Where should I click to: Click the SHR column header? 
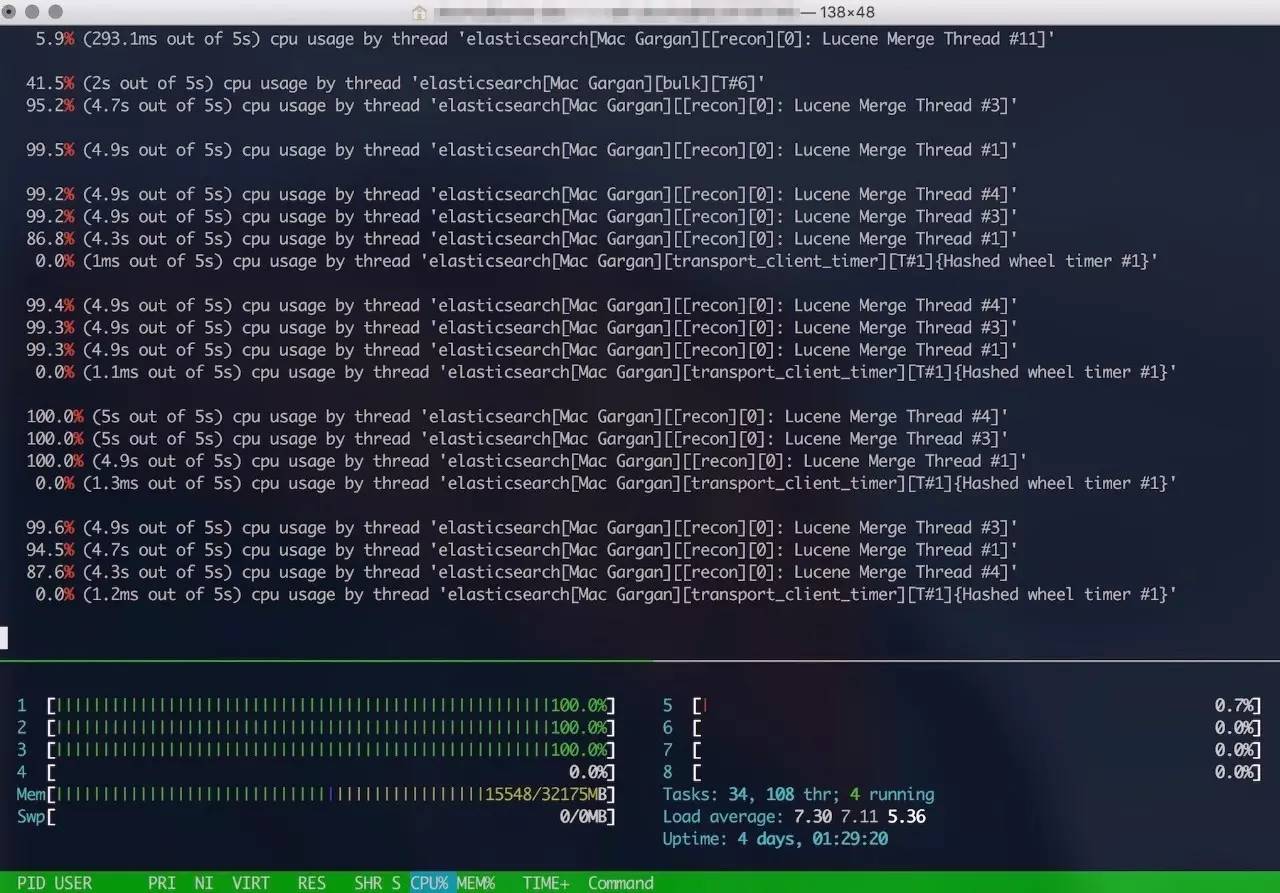(x=368, y=883)
